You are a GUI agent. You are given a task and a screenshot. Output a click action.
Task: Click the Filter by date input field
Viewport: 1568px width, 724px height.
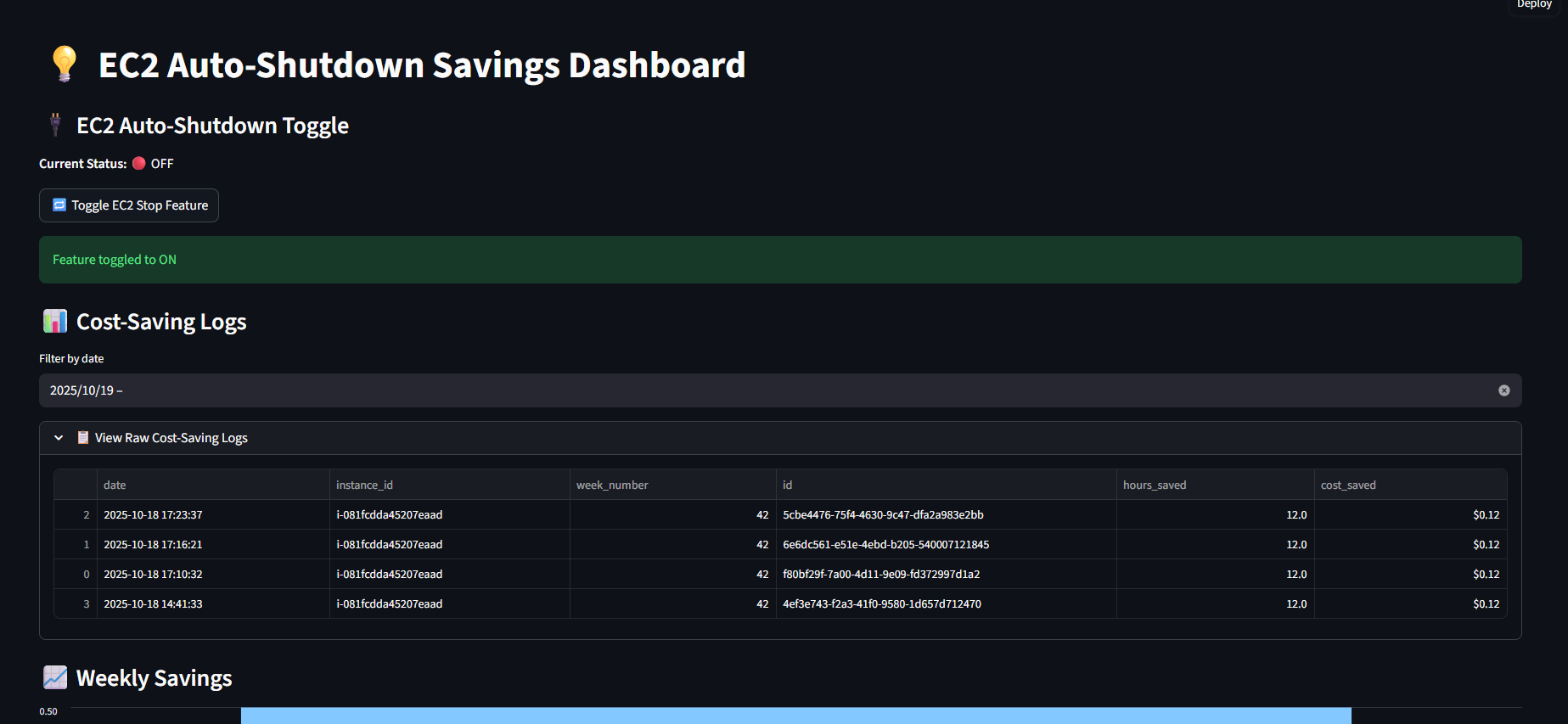(780, 390)
